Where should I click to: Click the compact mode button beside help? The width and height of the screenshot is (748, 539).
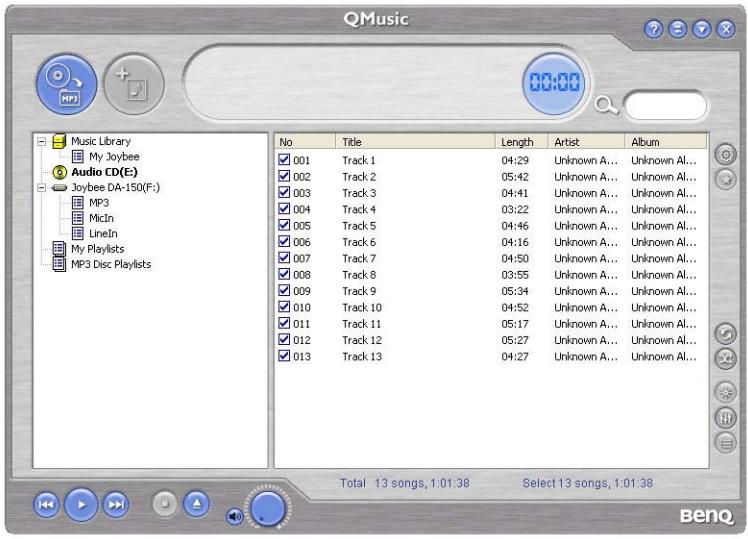[x=678, y=29]
